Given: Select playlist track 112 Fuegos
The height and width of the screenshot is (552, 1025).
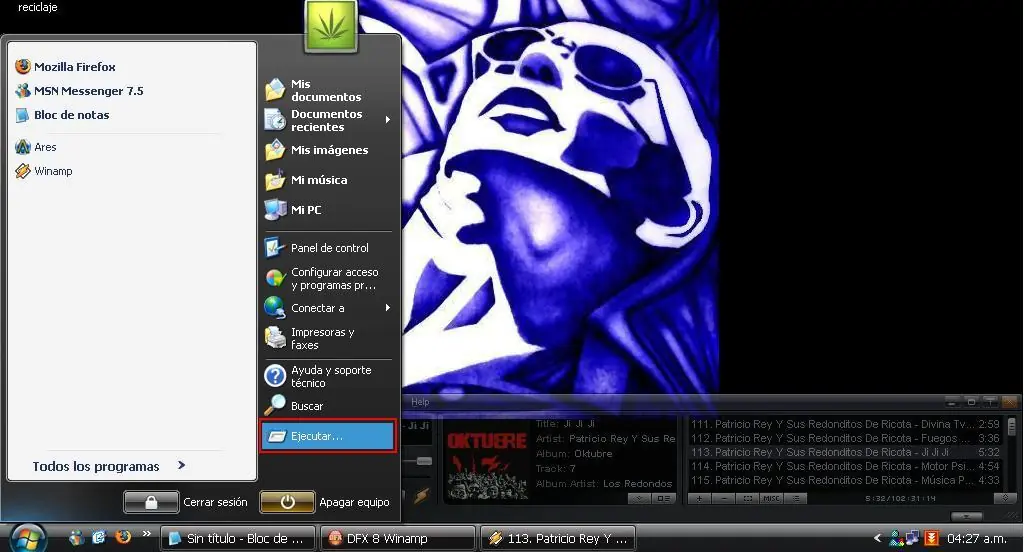Looking at the screenshot, I should pos(845,438).
